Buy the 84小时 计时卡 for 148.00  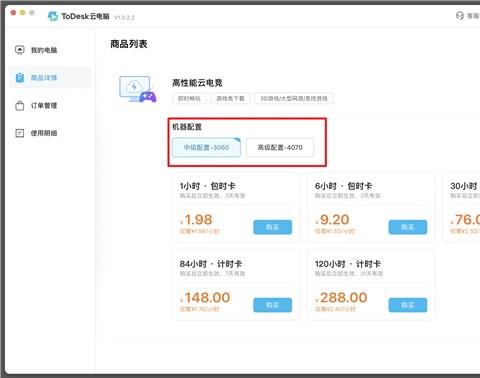272,305
